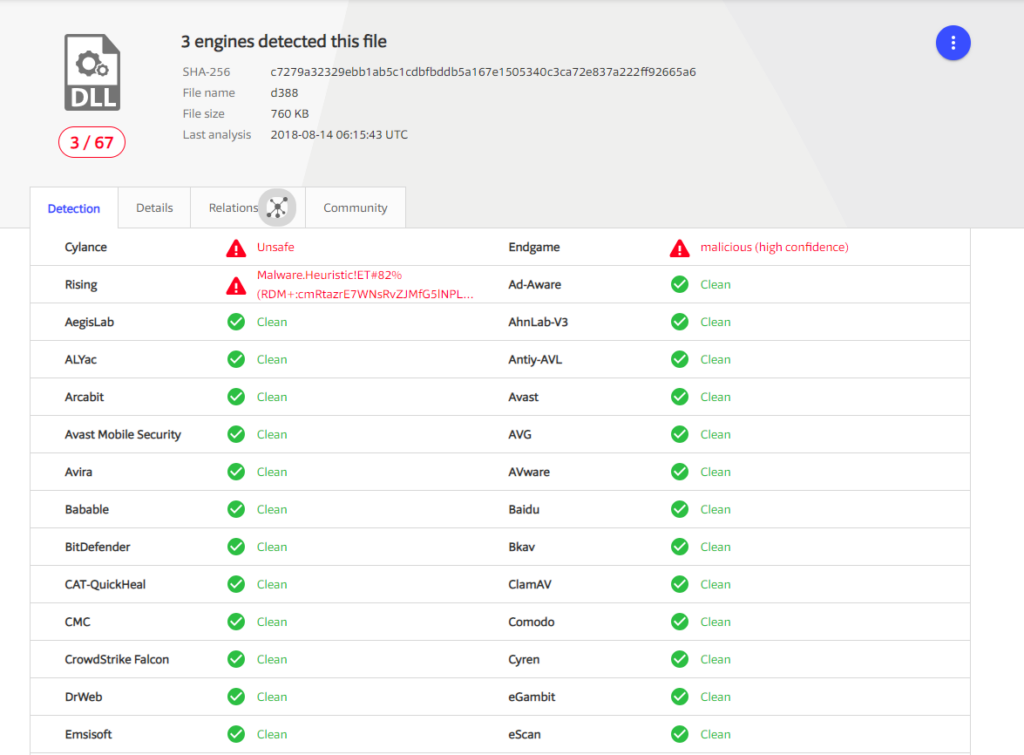
Task: Click the 3 / 67 detection ratio badge
Action: click(x=91, y=142)
